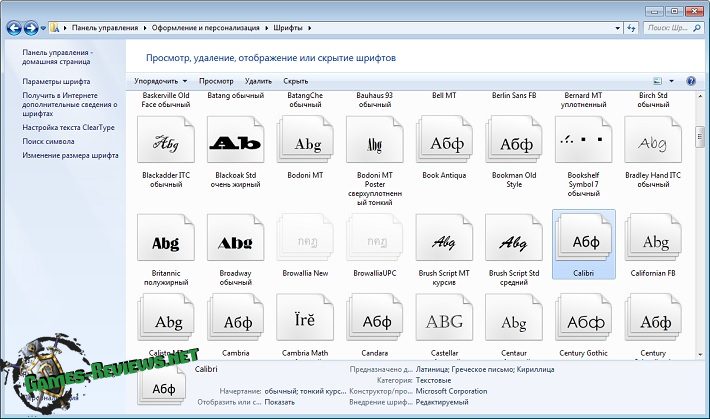This screenshot has height=419, width=710.
Task: Click the Forward navigation arrow
Action: 31,28
